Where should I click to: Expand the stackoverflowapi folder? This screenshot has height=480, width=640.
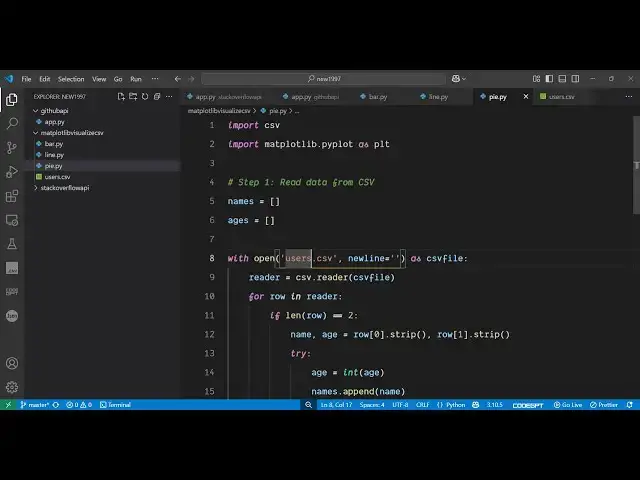coord(36,188)
